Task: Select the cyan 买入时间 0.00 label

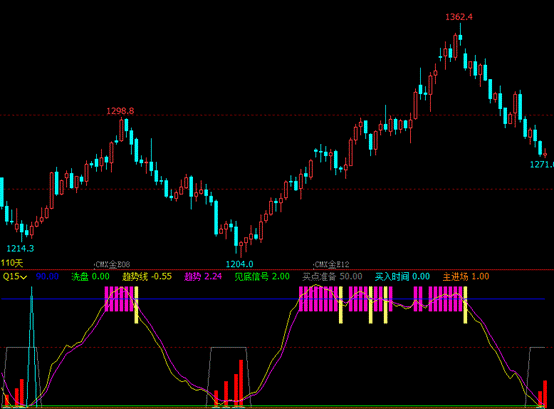Action: point(402,277)
